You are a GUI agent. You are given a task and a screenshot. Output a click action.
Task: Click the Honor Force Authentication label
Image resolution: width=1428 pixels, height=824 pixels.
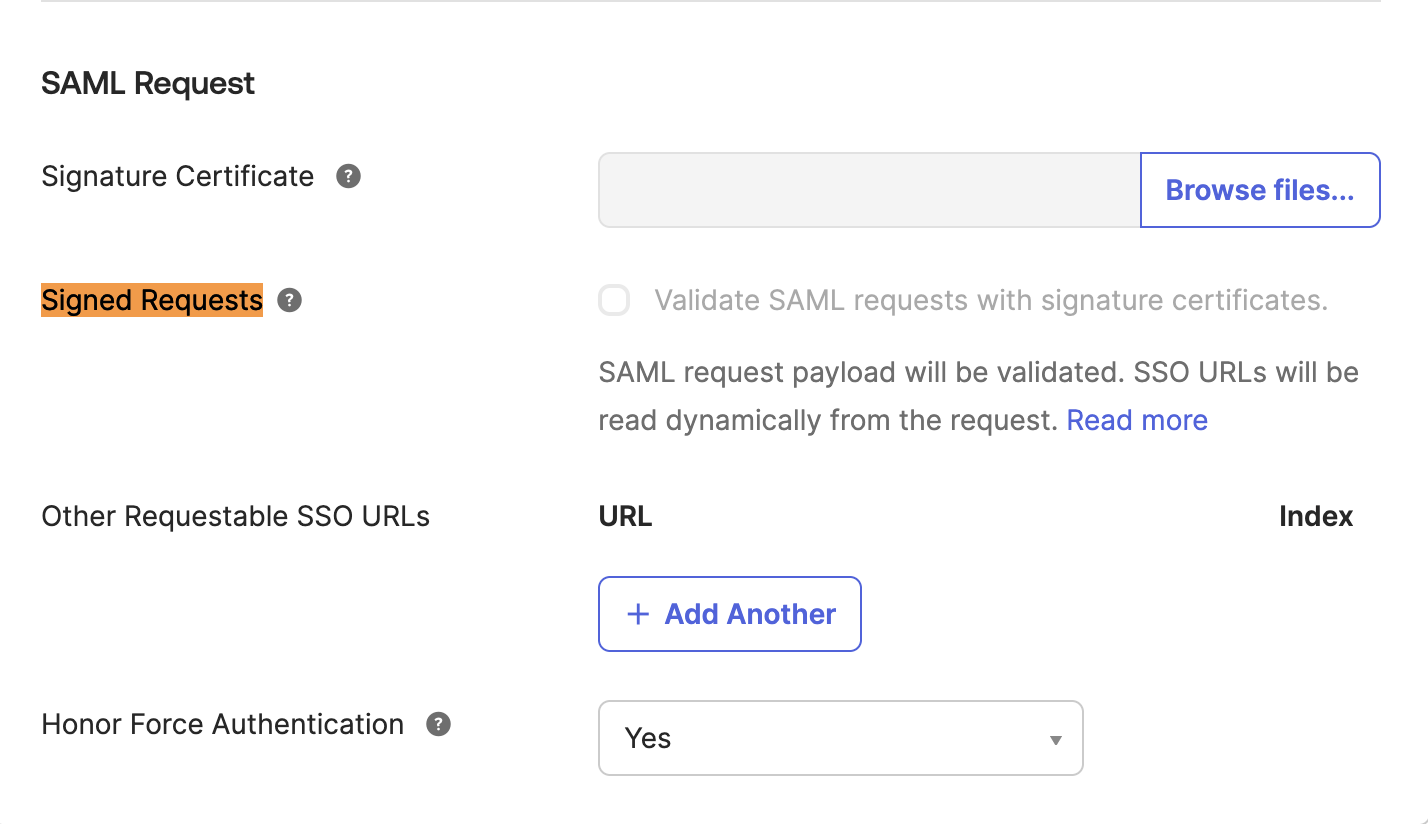[223, 724]
